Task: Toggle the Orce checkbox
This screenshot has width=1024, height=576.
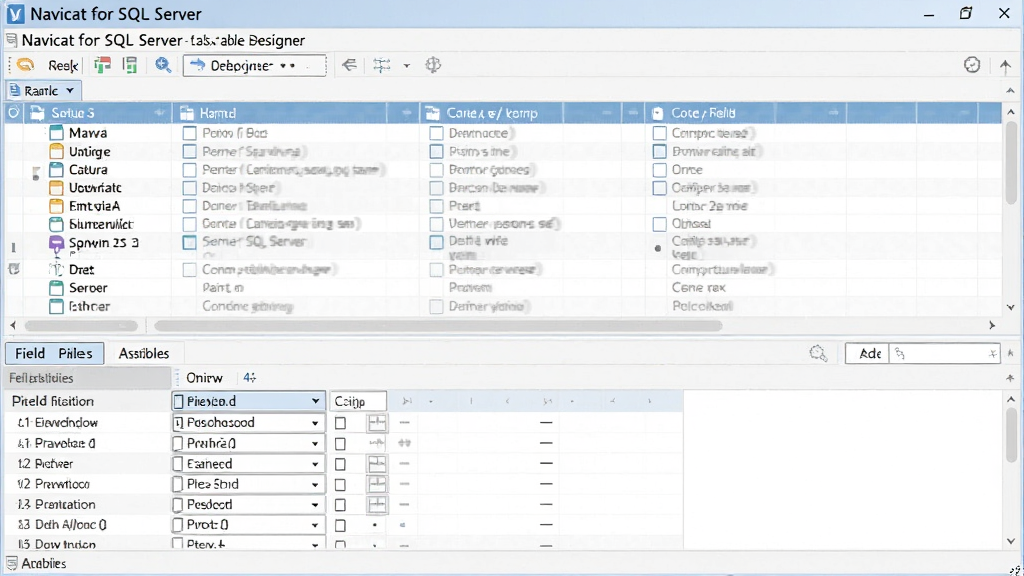Action: point(660,170)
